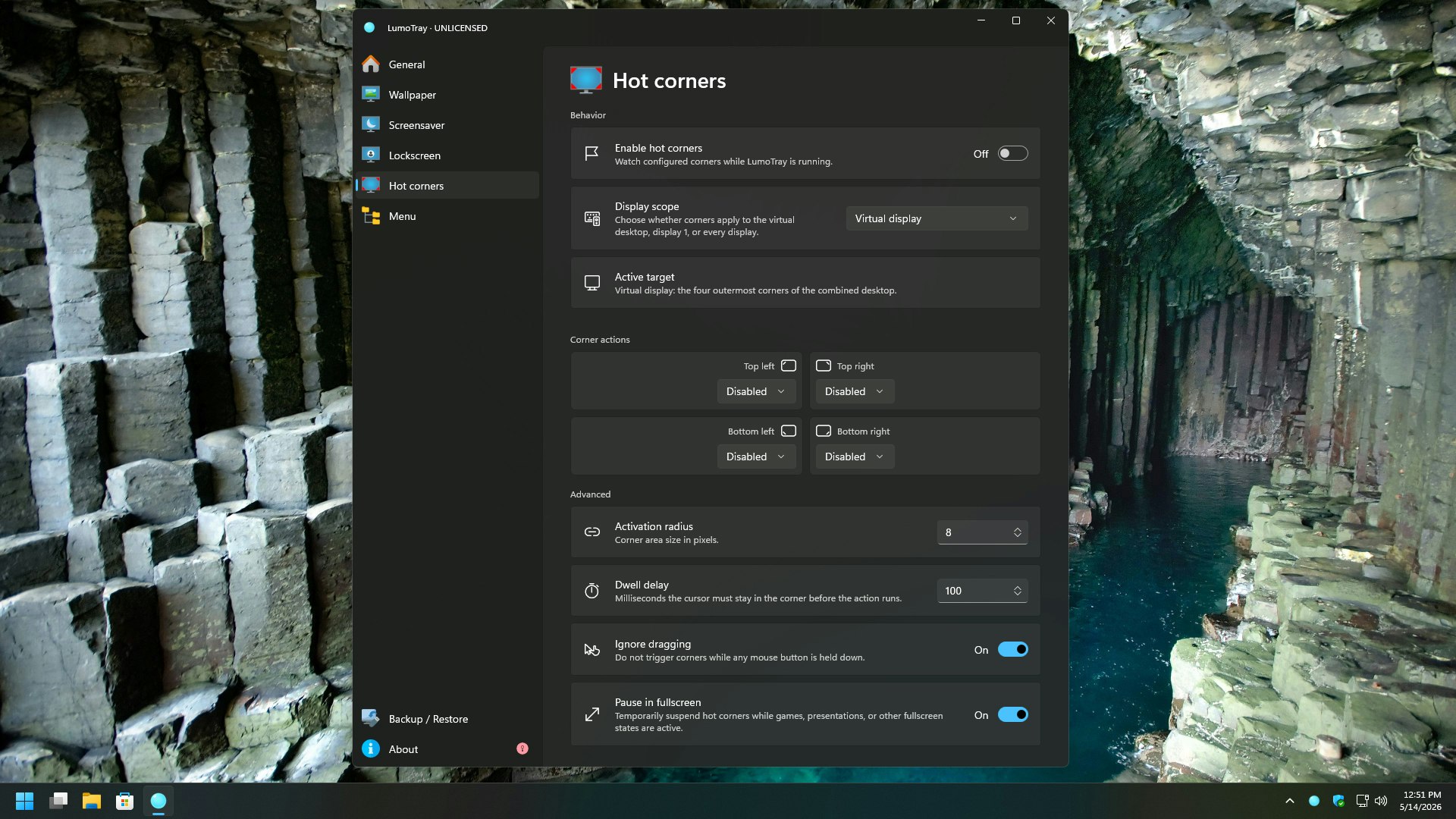Click the Dwell delay spinner arrows
Image resolution: width=1456 pixels, height=819 pixels.
(x=1018, y=591)
